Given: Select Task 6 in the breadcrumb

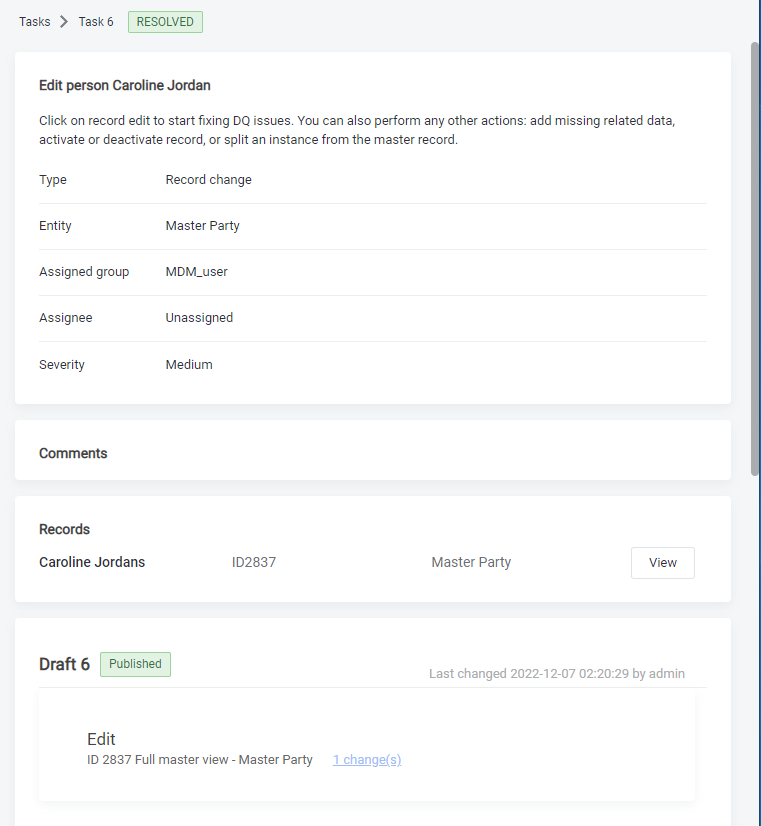Looking at the screenshot, I should [96, 21].
